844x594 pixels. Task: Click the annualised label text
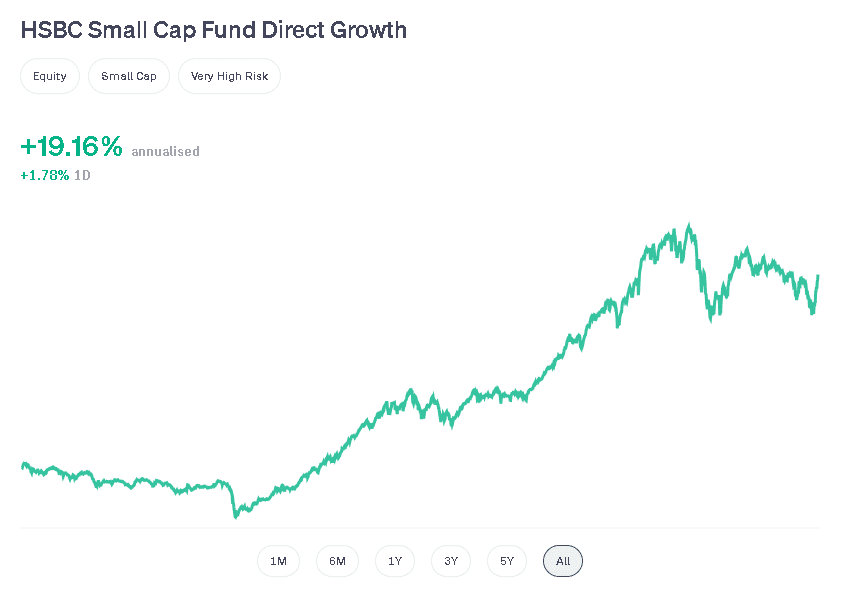click(x=165, y=152)
